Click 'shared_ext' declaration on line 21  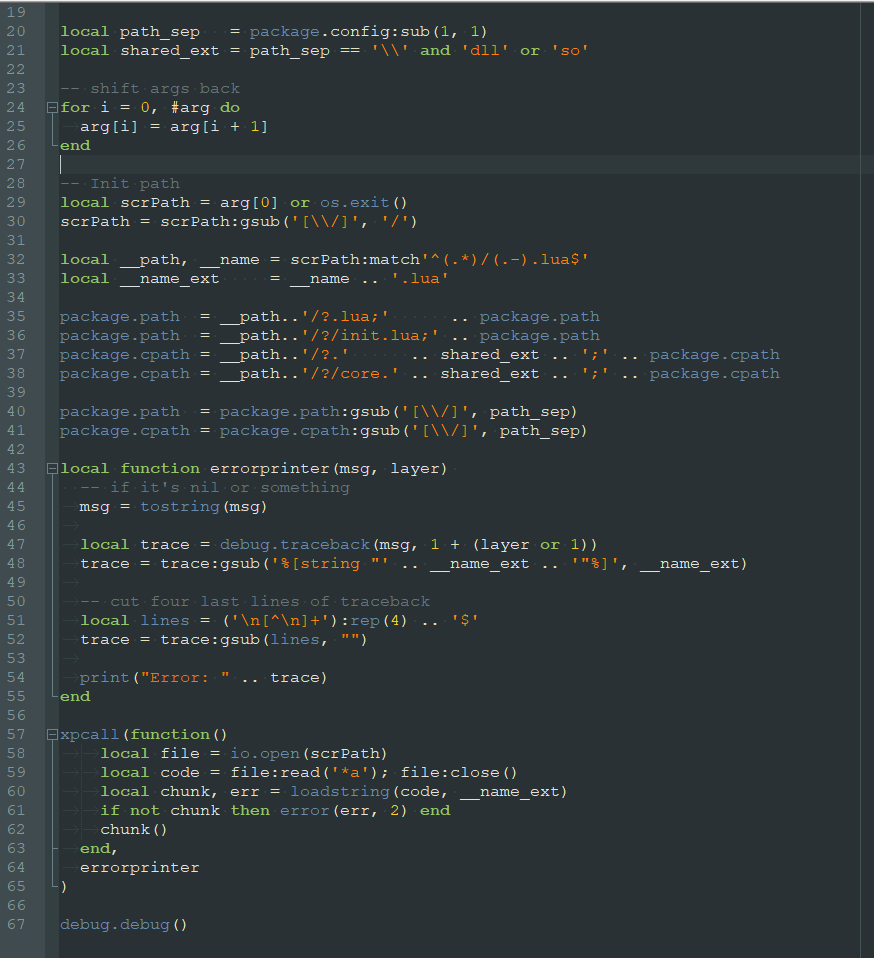[x=170, y=51]
